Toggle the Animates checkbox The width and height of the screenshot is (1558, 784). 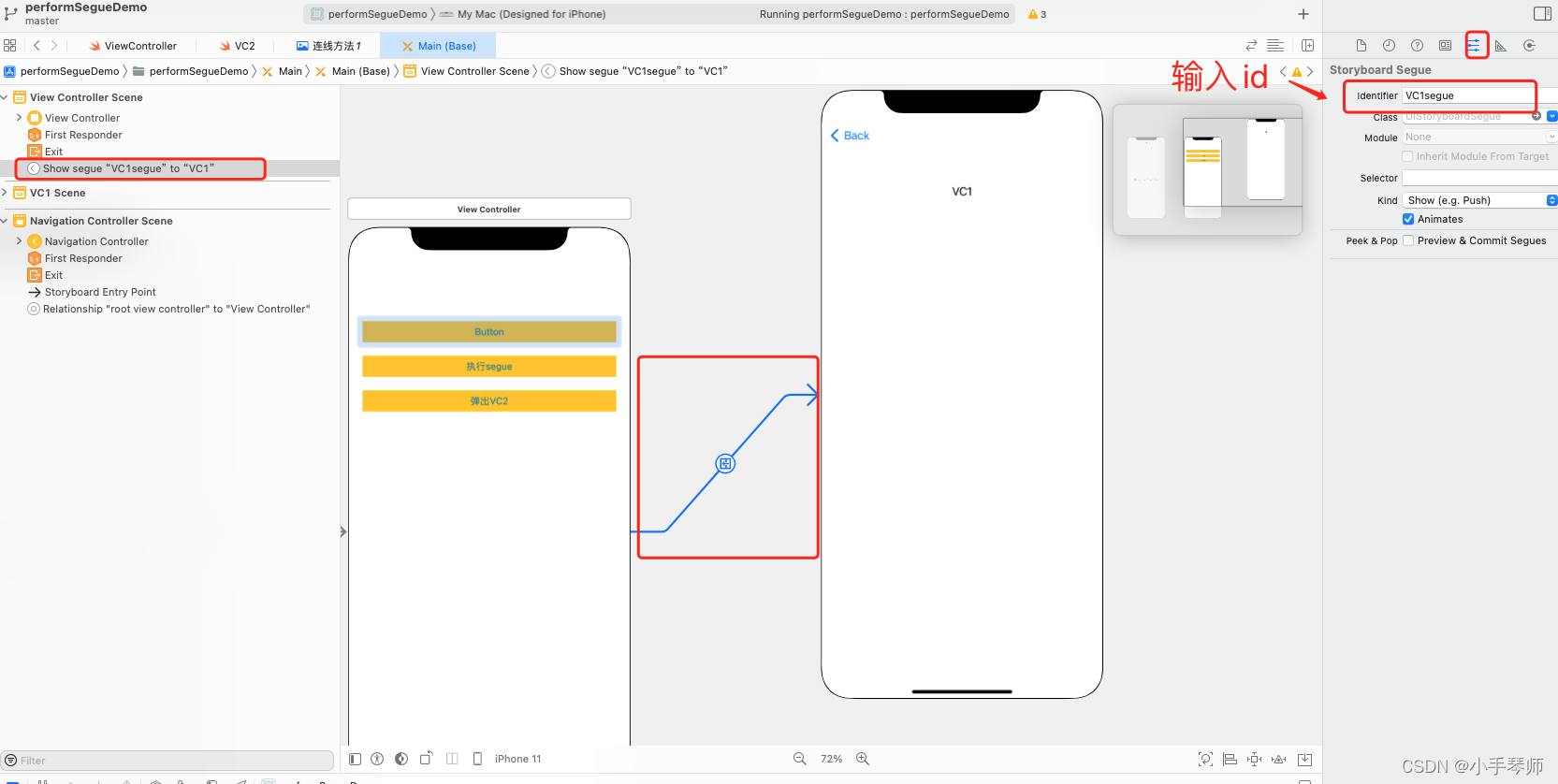pyautogui.click(x=1408, y=219)
